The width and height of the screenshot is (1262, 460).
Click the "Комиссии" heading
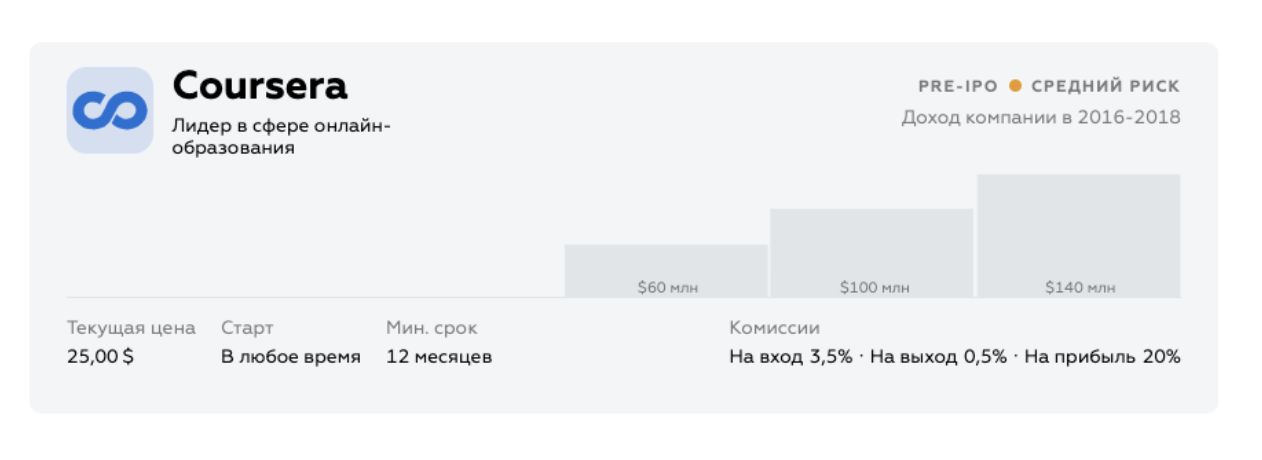(x=774, y=328)
